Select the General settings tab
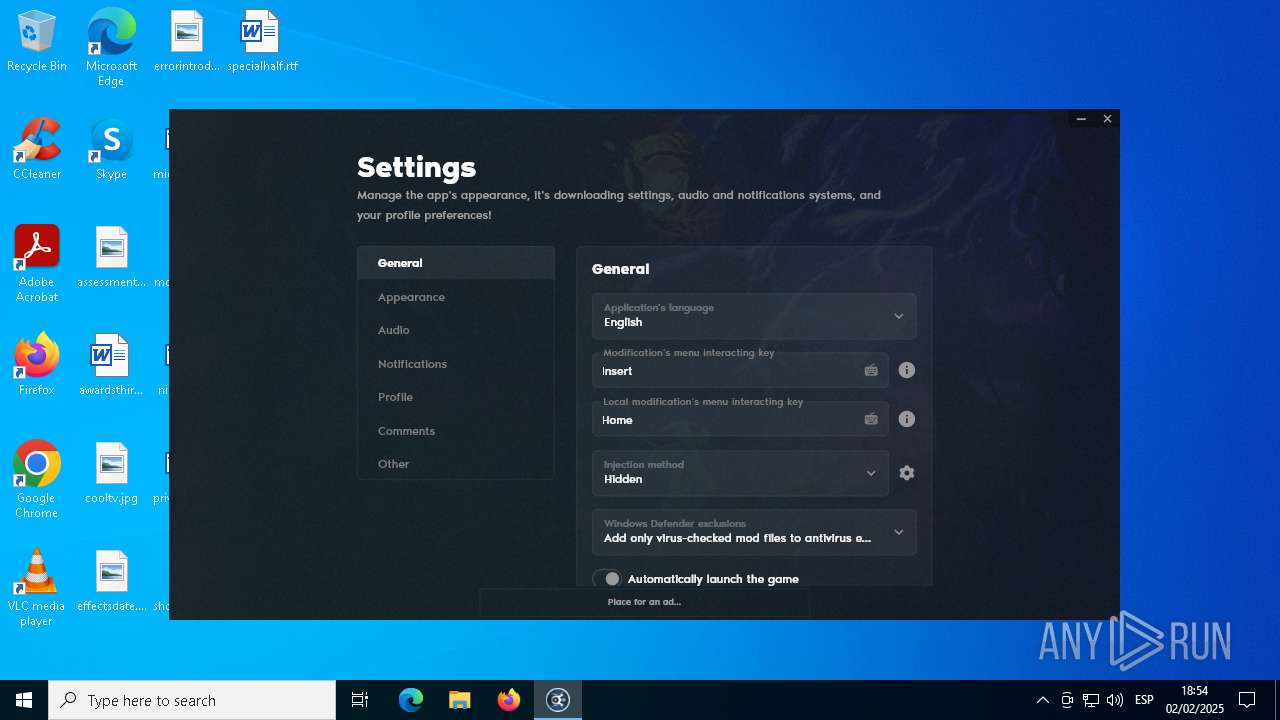The height and width of the screenshot is (720, 1280). 456,263
